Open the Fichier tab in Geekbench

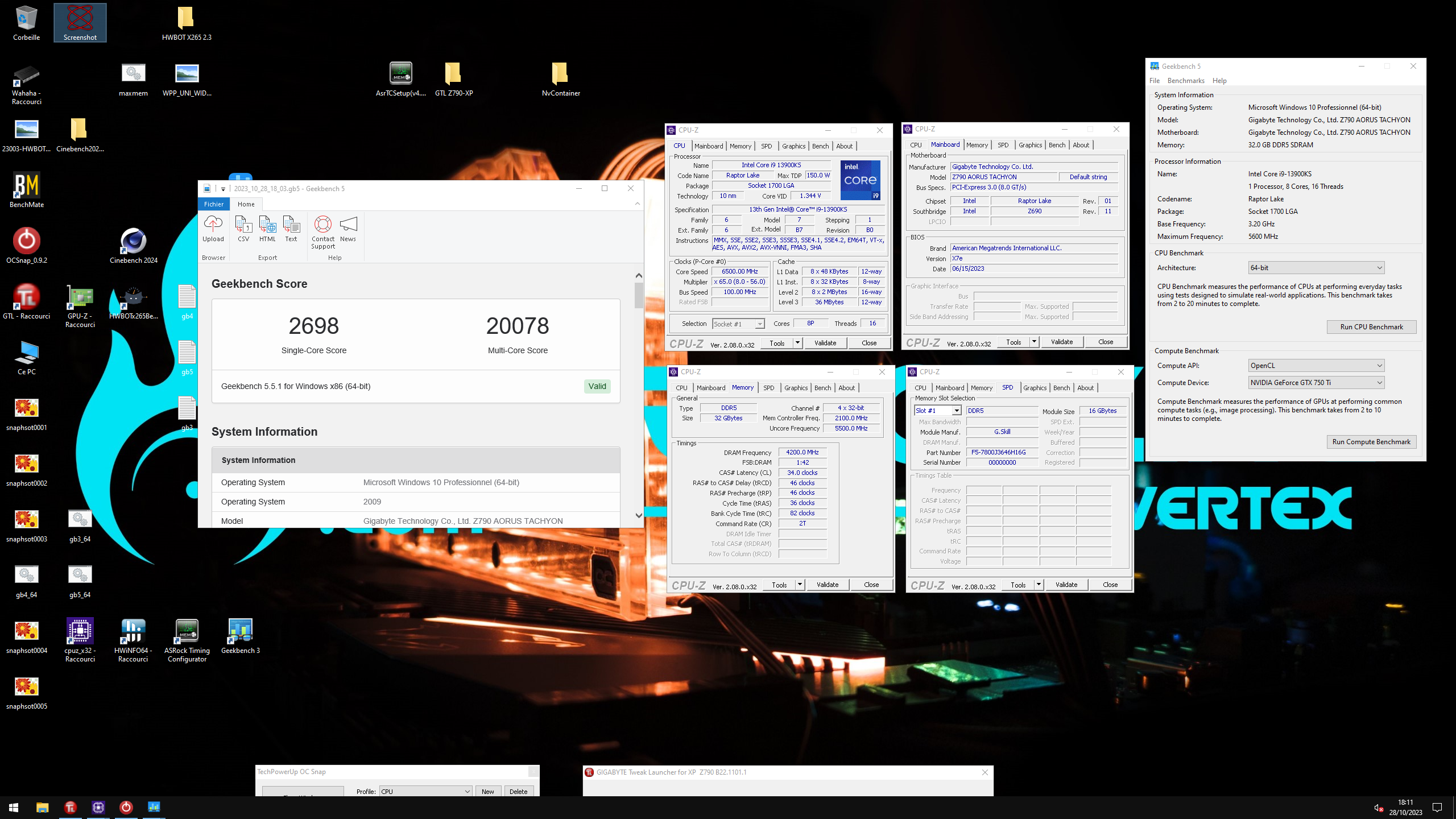click(x=214, y=204)
